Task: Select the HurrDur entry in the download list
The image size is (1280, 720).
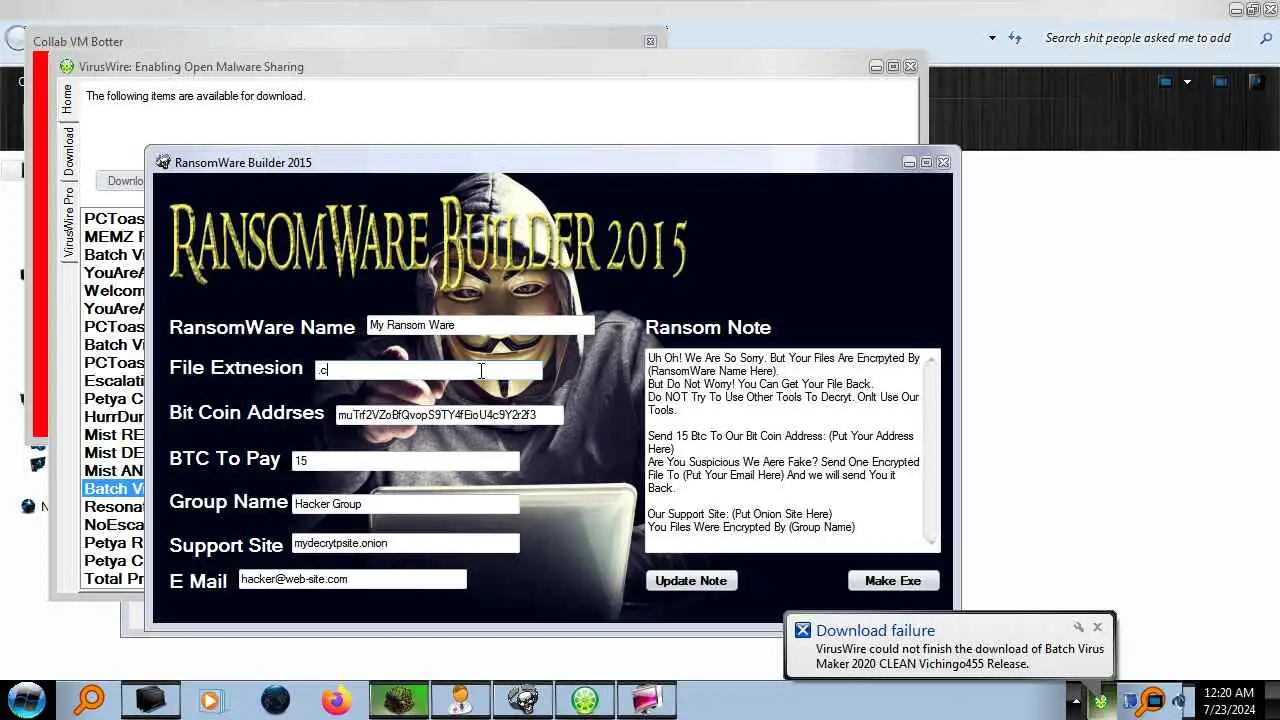Action: click(x=113, y=417)
